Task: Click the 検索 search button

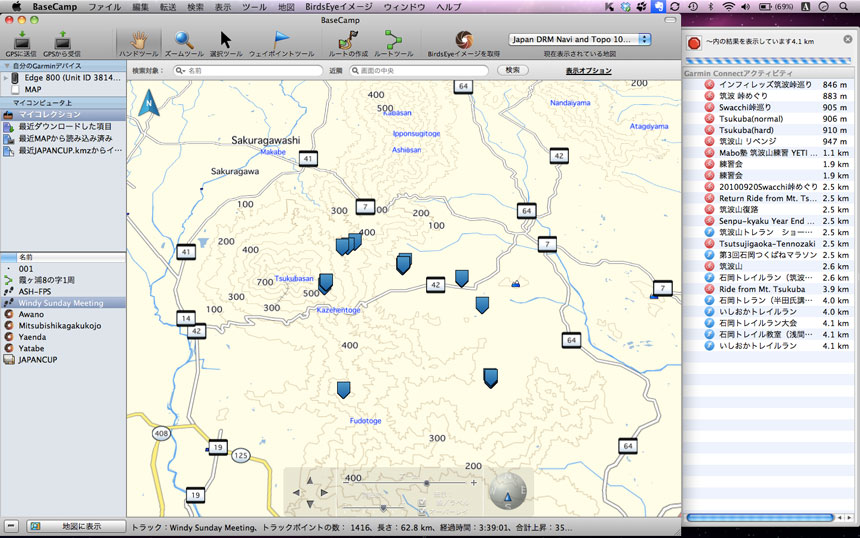Action: [513, 70]
